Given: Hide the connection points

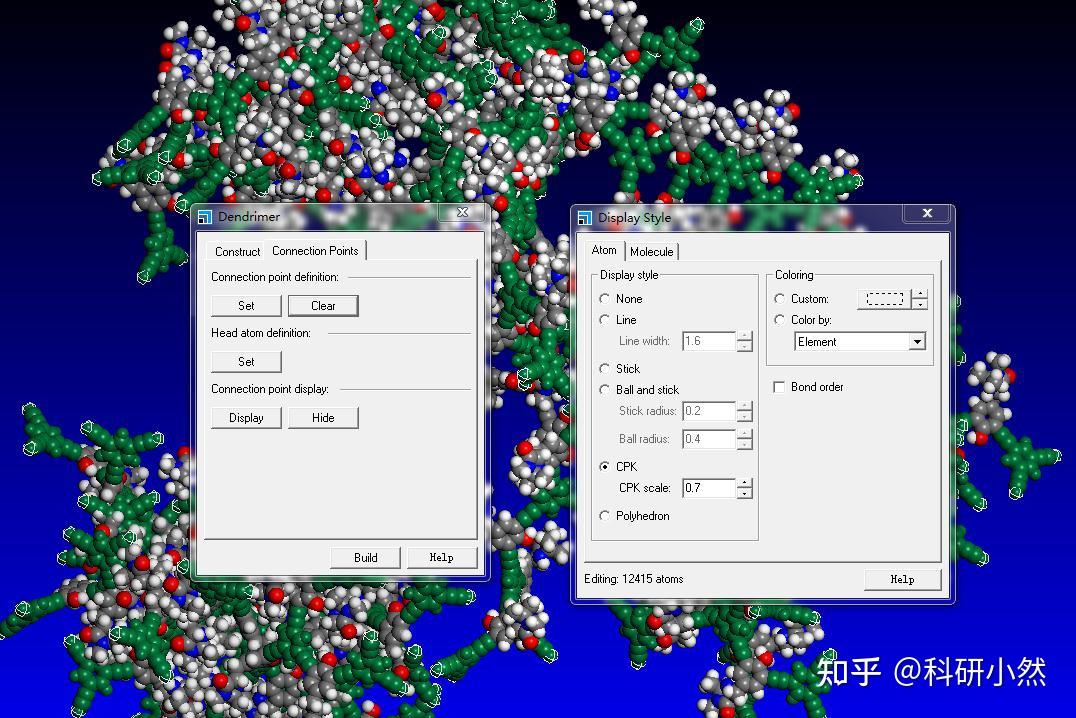Looking at the screenshot, I should [x=323, y=417].
